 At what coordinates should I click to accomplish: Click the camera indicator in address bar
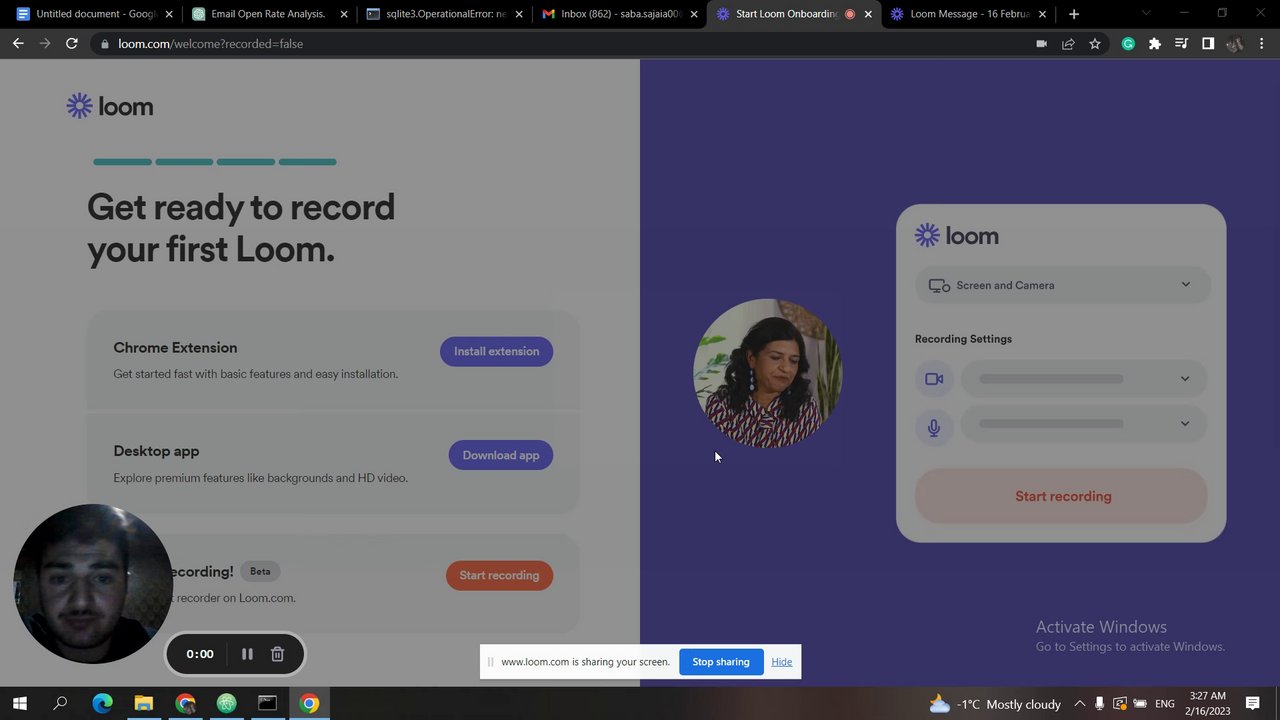1041,44
